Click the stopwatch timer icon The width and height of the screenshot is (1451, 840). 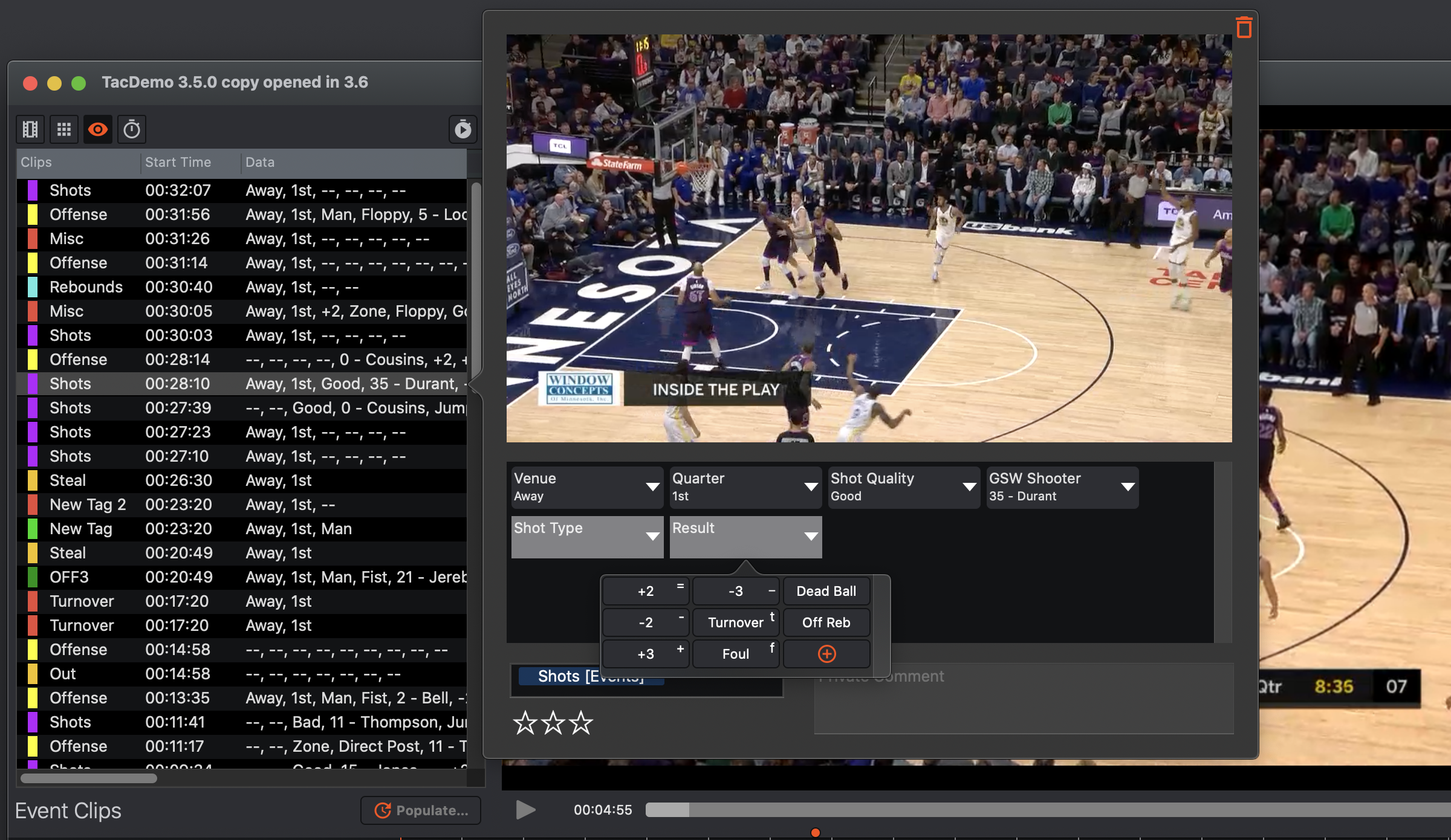click(132, 129)
